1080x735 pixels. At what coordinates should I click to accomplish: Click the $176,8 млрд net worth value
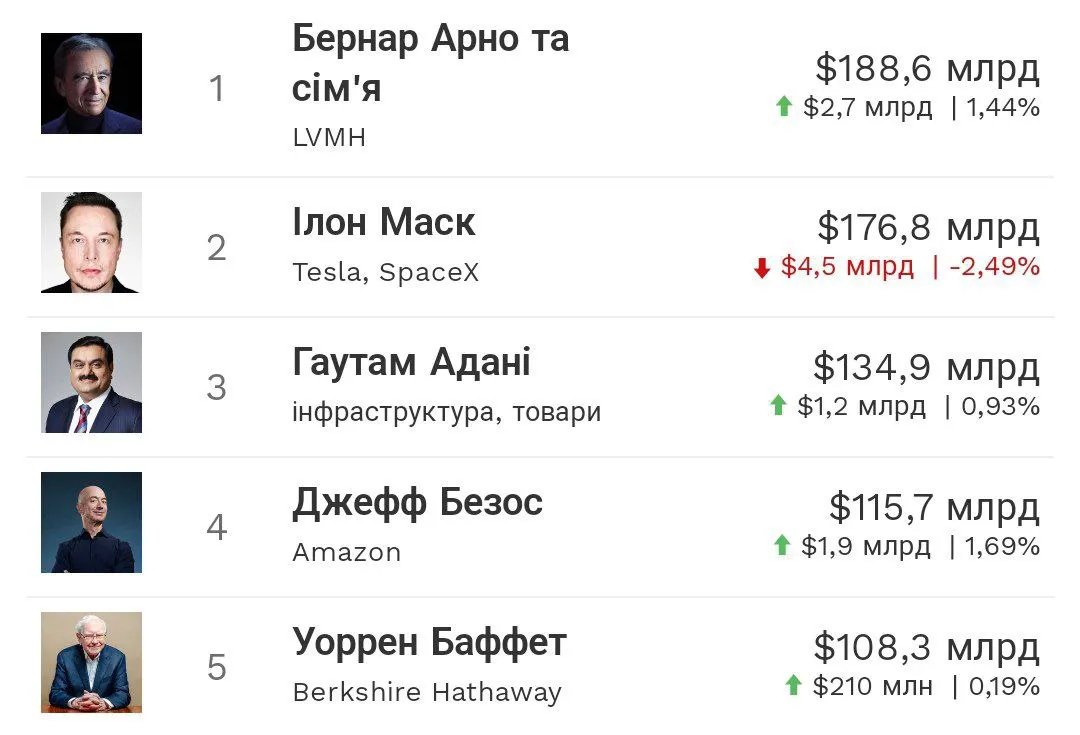pyautogui.click(x=928, y=228)
